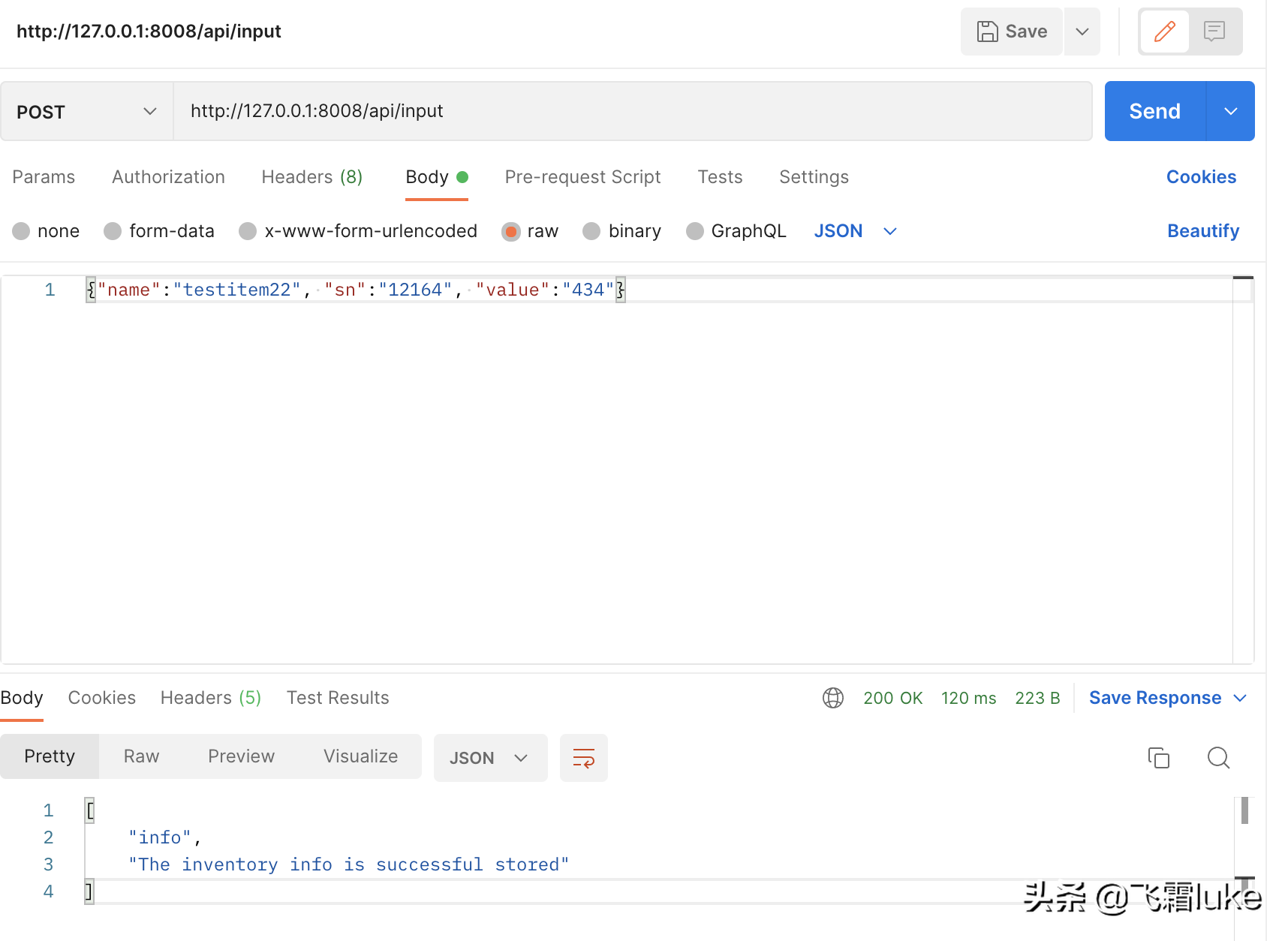Image resolution: width=1288 pixels, height=941 pixels.
Task: Click the Save floppy-disk button
Action: tap(1011, 32)
